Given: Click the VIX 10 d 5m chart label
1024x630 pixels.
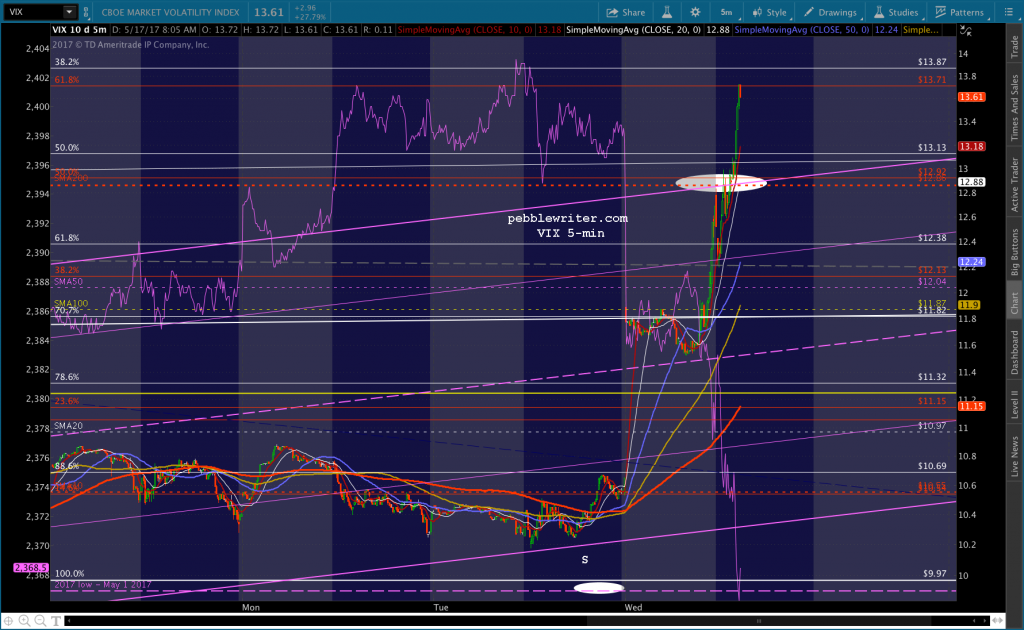Looking at the screenshot, I should tap(79, 30).
